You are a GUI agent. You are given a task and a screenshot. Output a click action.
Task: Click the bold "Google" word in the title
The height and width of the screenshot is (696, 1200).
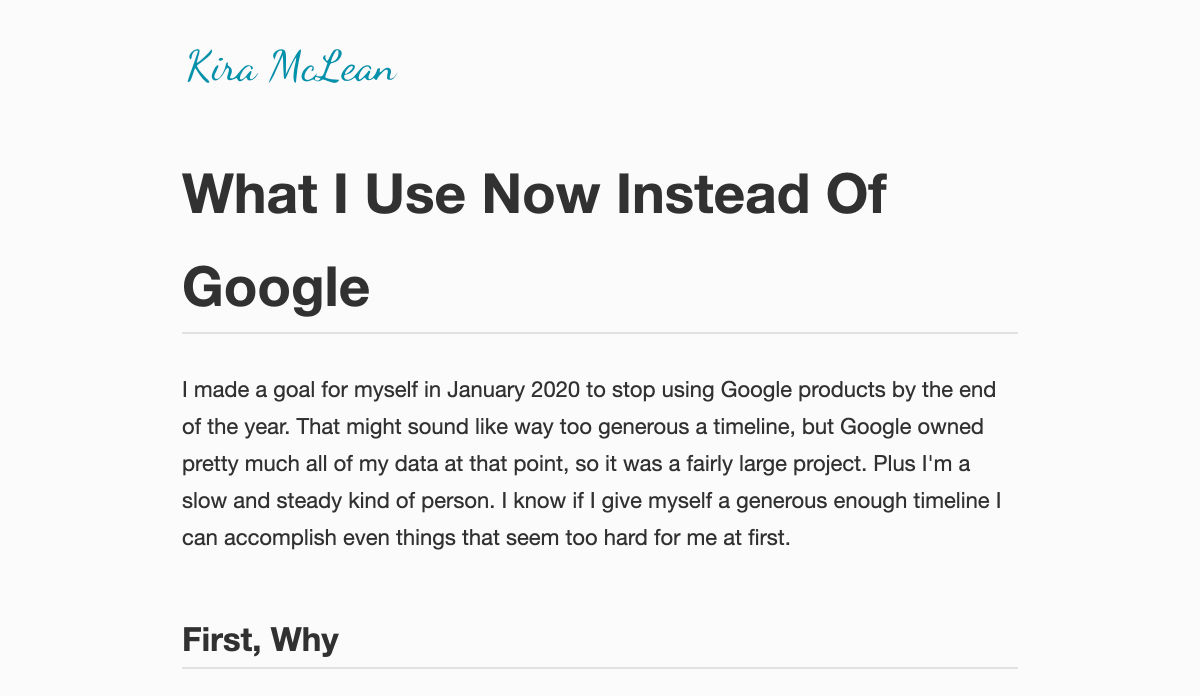[276, 287]
